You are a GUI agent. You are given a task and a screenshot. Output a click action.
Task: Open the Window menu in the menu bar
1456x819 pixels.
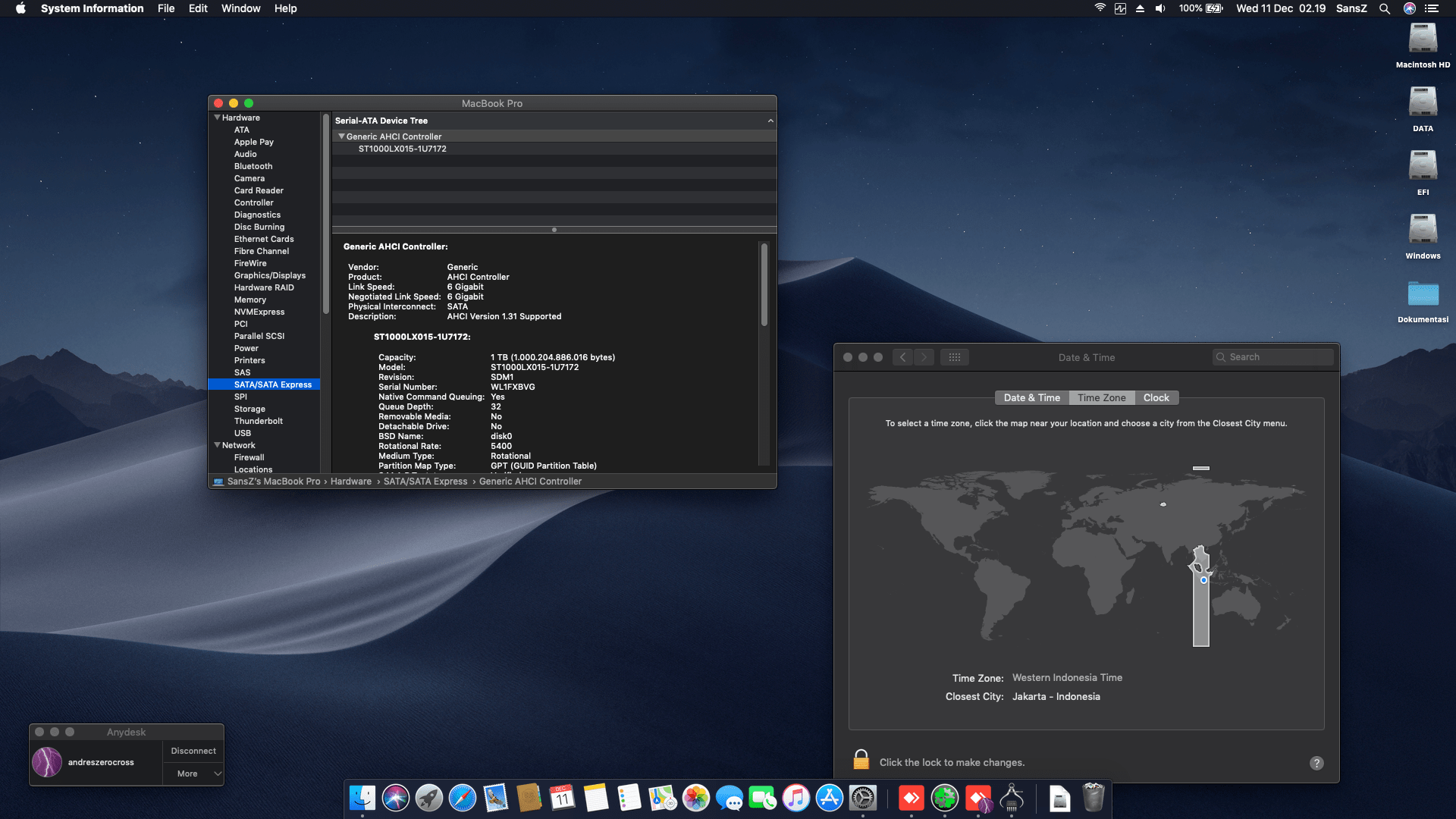point(240,8)
